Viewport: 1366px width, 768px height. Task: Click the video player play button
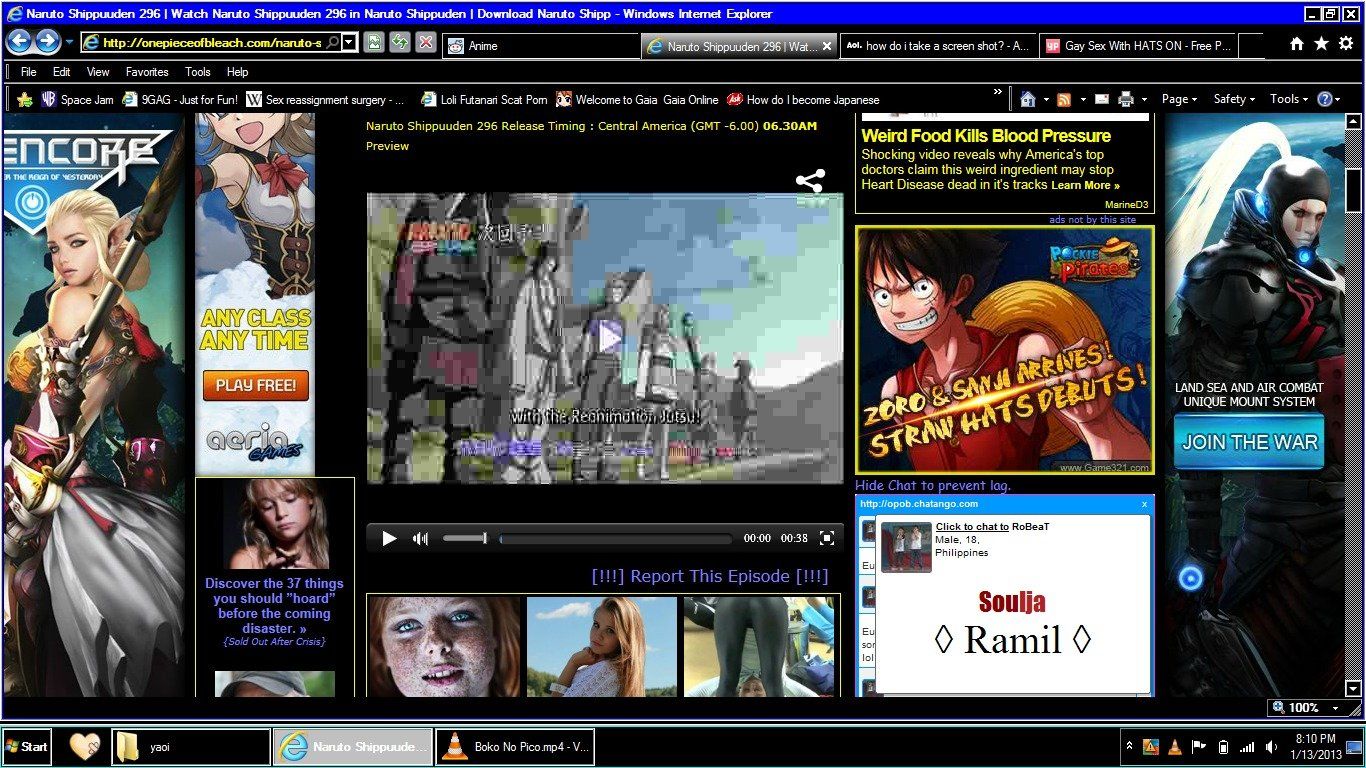389,538
